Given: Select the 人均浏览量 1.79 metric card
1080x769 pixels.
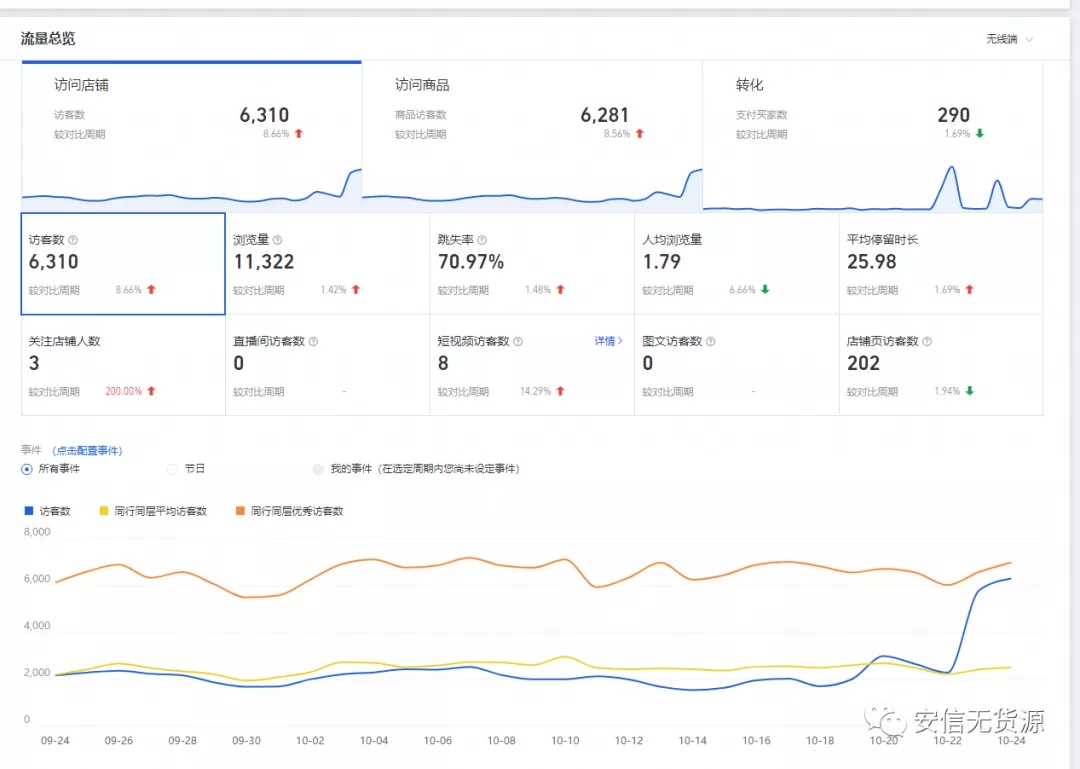Looking at the screenshot, I should pyautogui.click(x=737, y=264).
